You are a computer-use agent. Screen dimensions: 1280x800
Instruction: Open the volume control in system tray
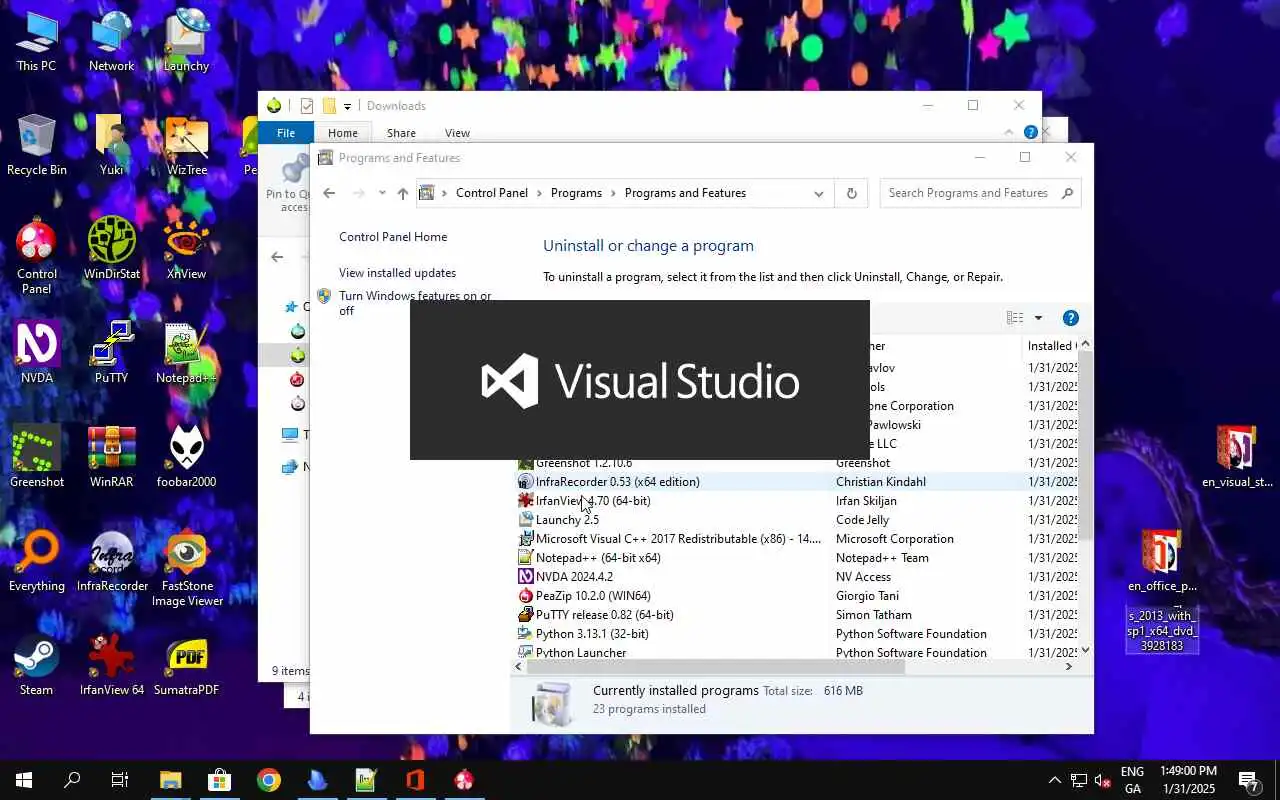tap(1103, 780)
